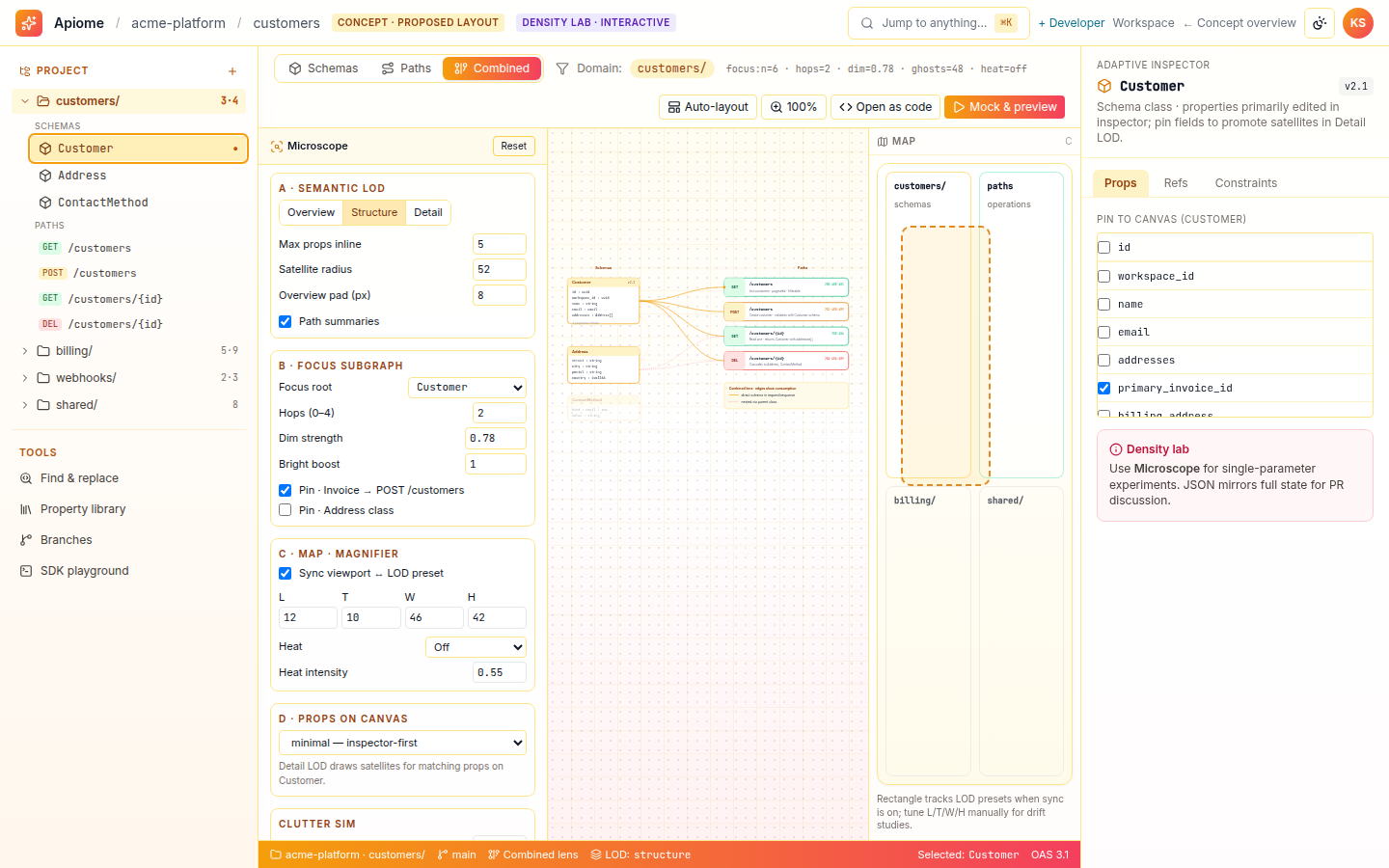Switch to the Paths view tab
Image resolution: width=1389 pixels, height=868 pixels.
406,68
